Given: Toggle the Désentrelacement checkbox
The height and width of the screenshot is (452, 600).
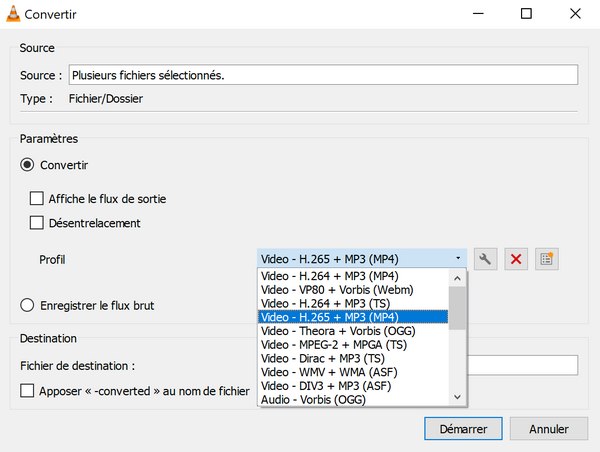Looking at the screenshot, I should pos(37,223).
